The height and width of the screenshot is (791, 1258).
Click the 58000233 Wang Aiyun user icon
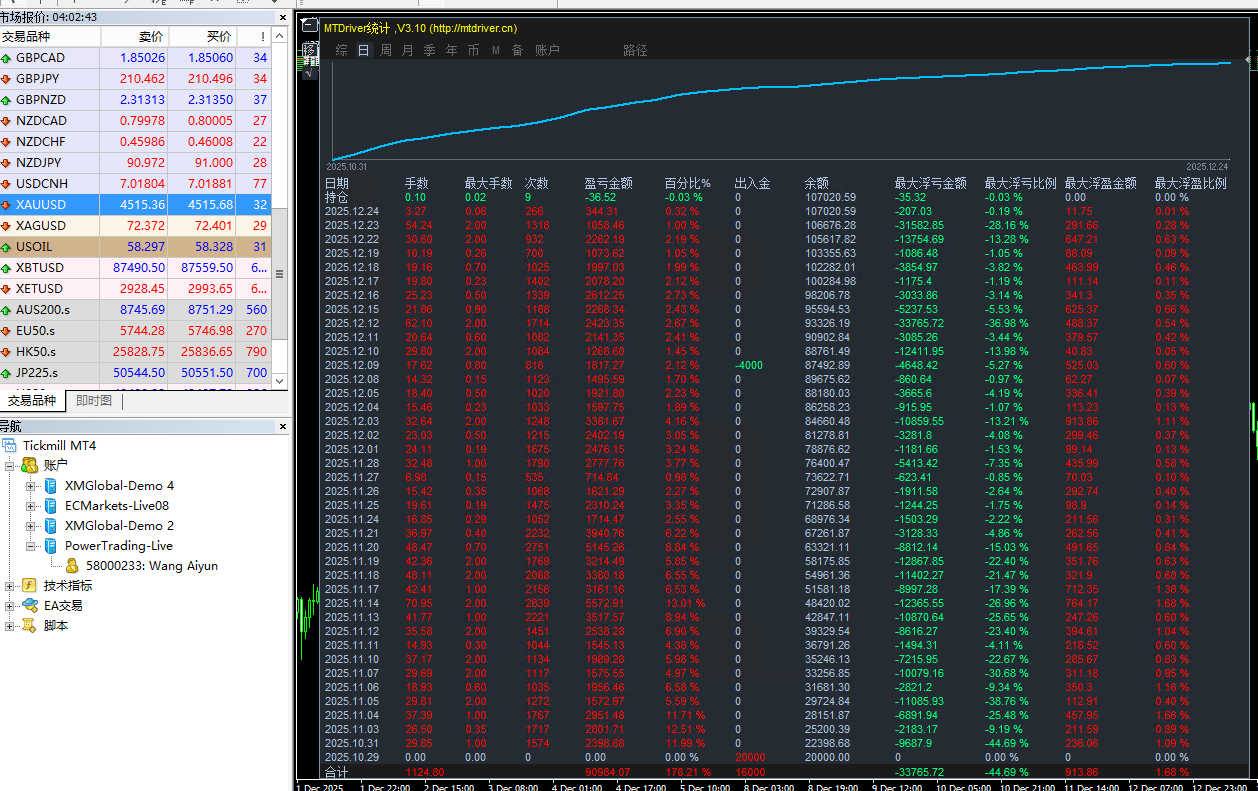click(x=72, y=565)
